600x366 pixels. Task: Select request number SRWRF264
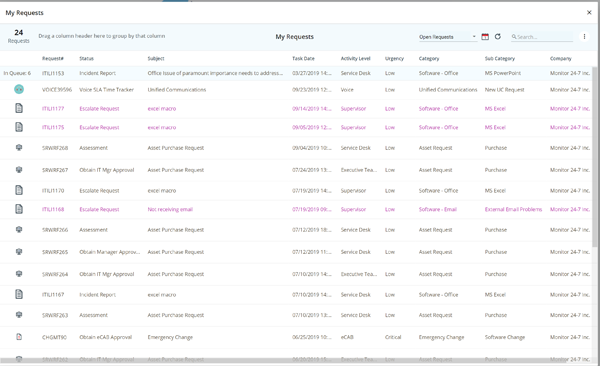55,274
